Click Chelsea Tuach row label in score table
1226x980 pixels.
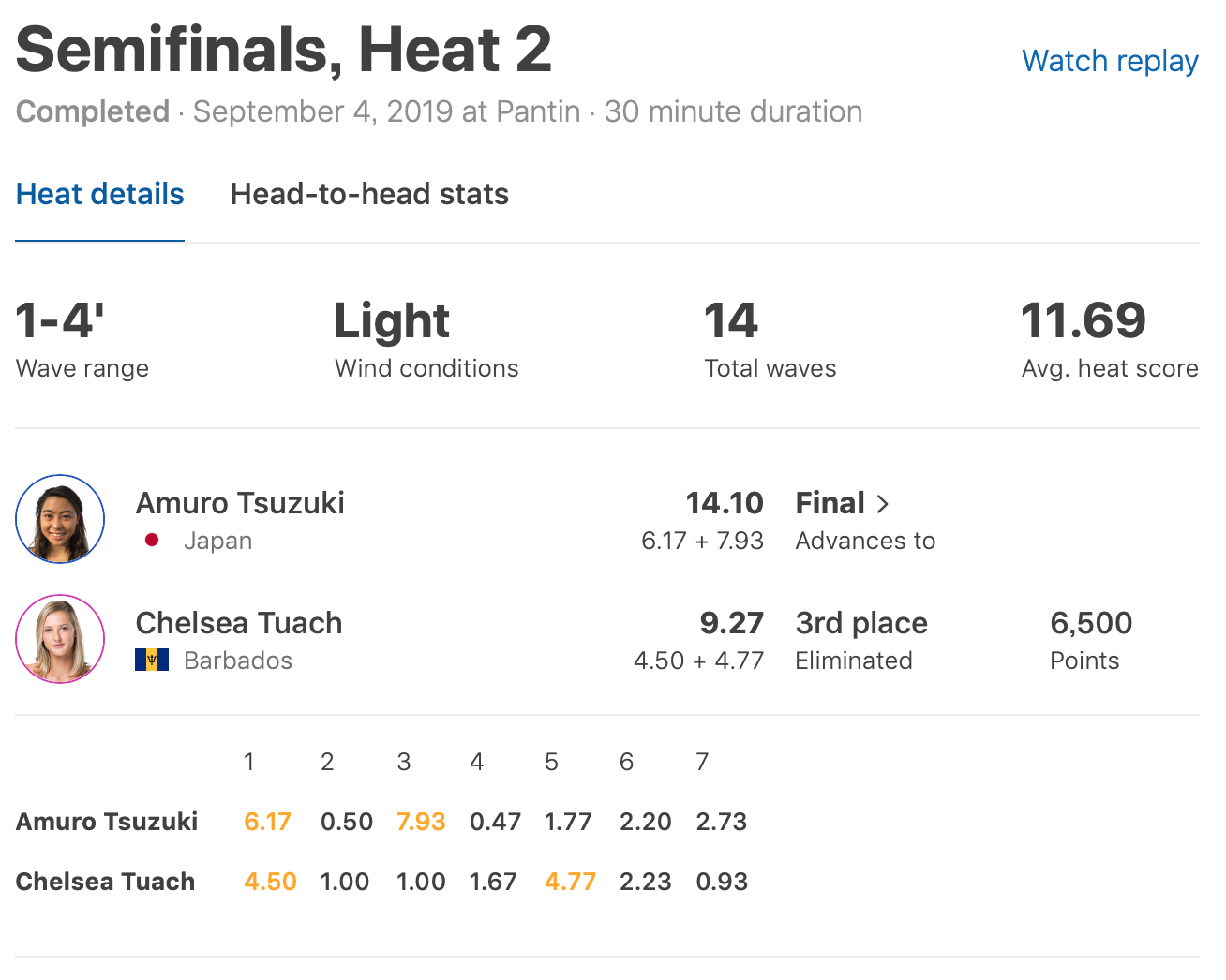click(x=106, y=882)
